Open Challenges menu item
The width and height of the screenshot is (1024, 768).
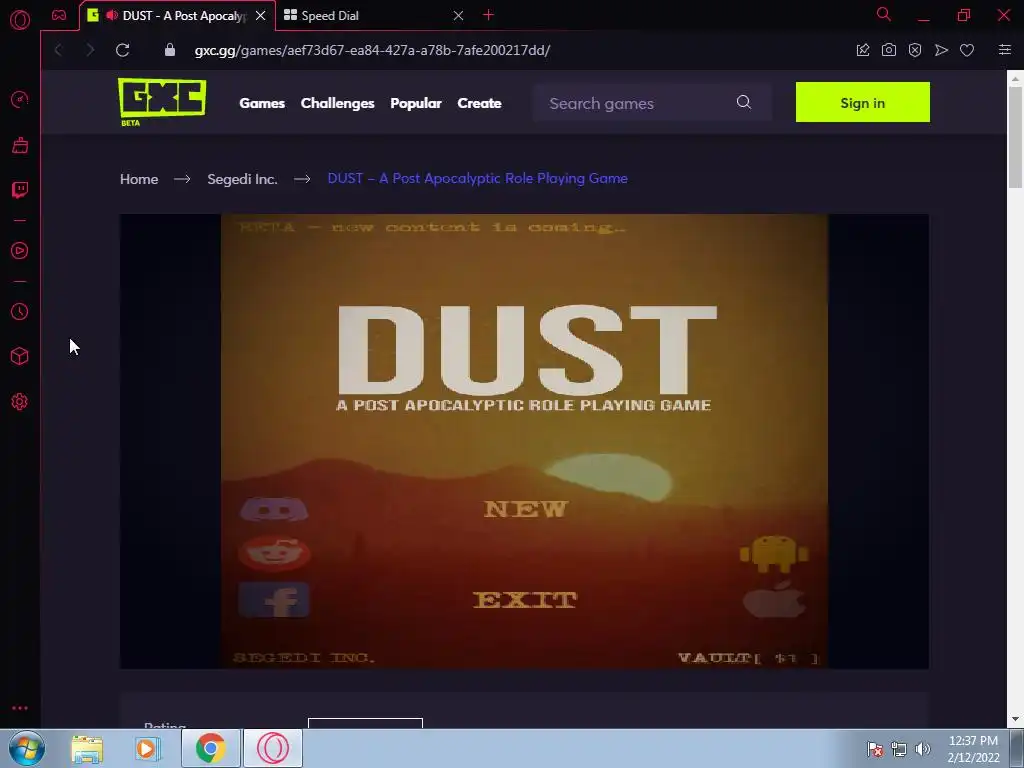point(338,103)
